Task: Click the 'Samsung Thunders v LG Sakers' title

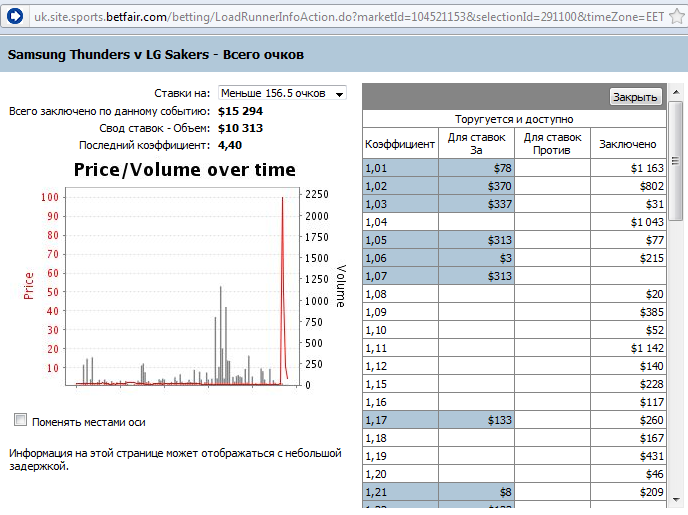Action: point(108,54)
